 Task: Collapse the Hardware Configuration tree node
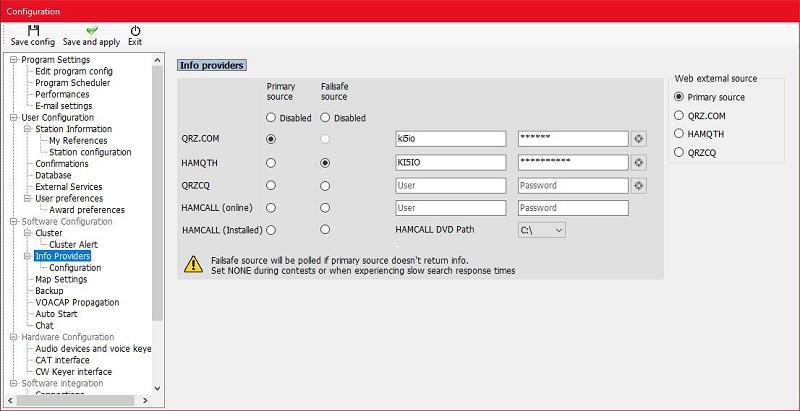[x=14, y=337]
